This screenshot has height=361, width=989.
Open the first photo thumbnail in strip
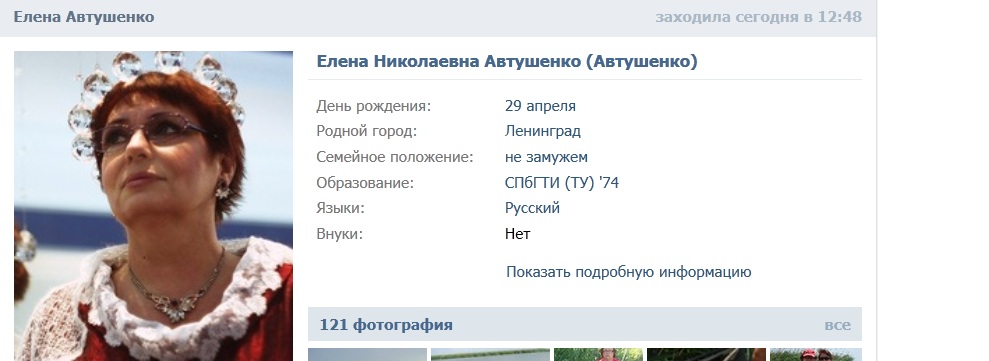tap(367, 355)
